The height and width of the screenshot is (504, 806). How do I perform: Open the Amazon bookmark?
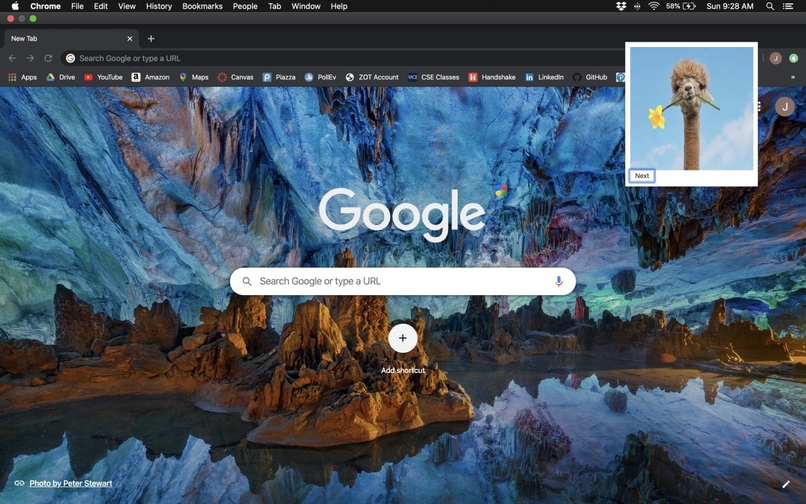[150, 77]
